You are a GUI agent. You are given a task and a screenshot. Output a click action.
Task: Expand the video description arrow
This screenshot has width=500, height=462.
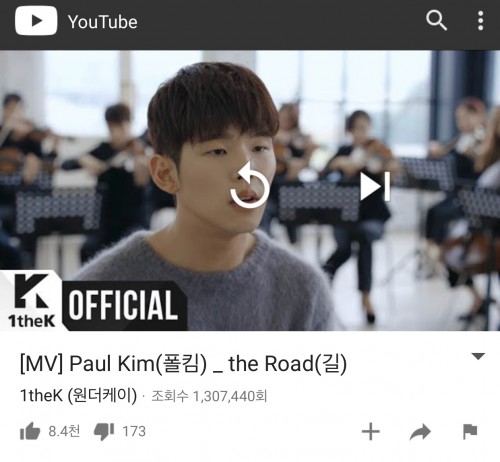pos(478,356)
